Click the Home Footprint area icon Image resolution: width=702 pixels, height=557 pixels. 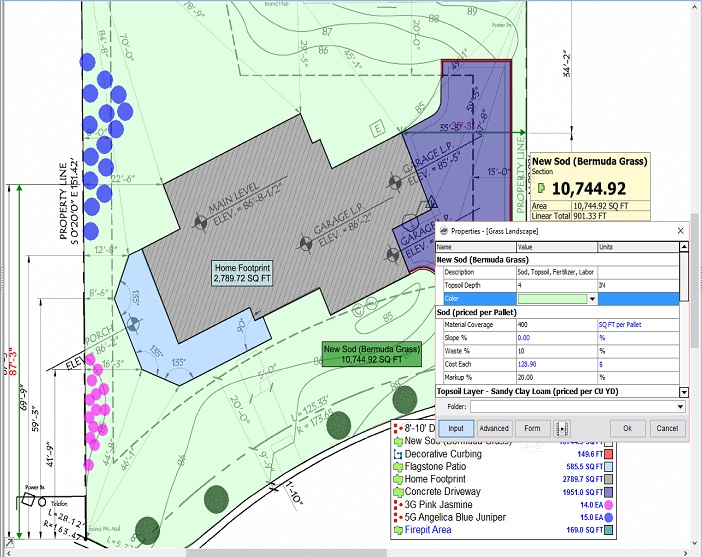coord(398,480)
